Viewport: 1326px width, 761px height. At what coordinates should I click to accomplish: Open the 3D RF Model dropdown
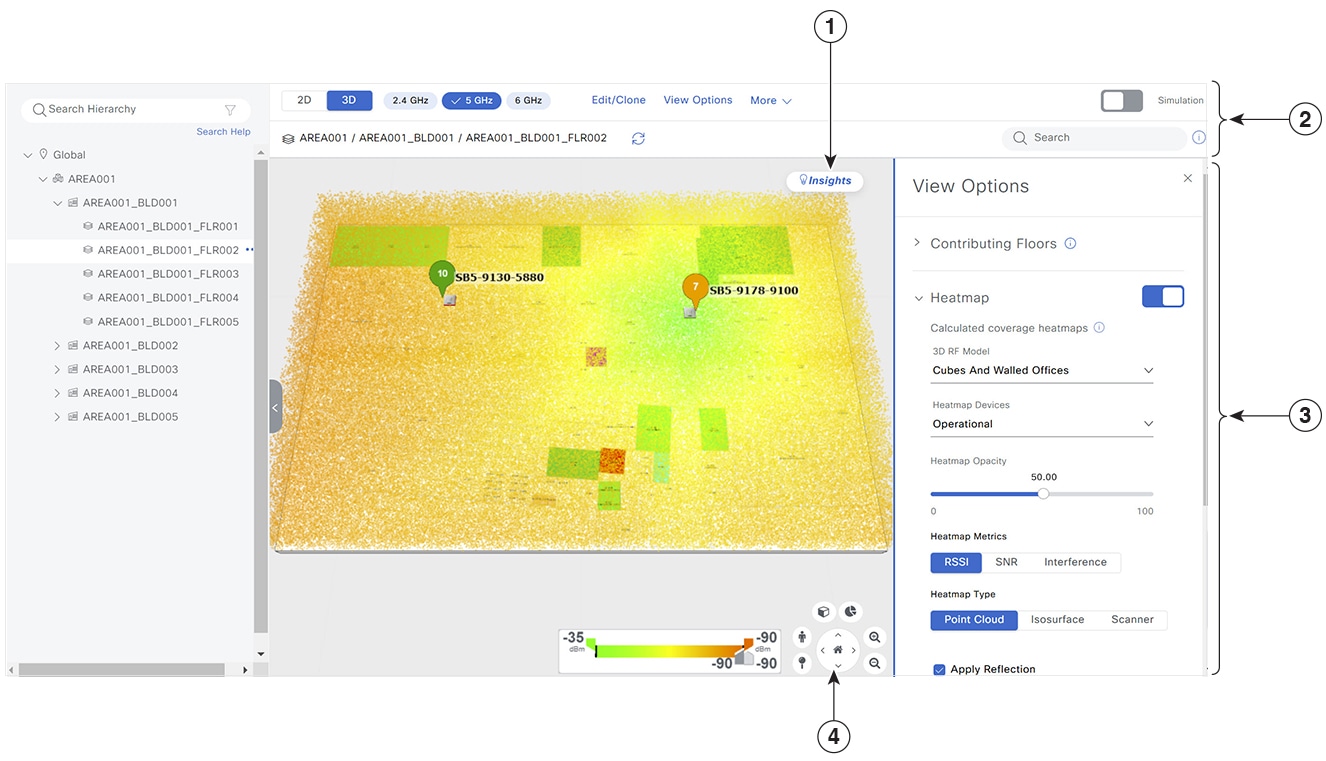1042,370
